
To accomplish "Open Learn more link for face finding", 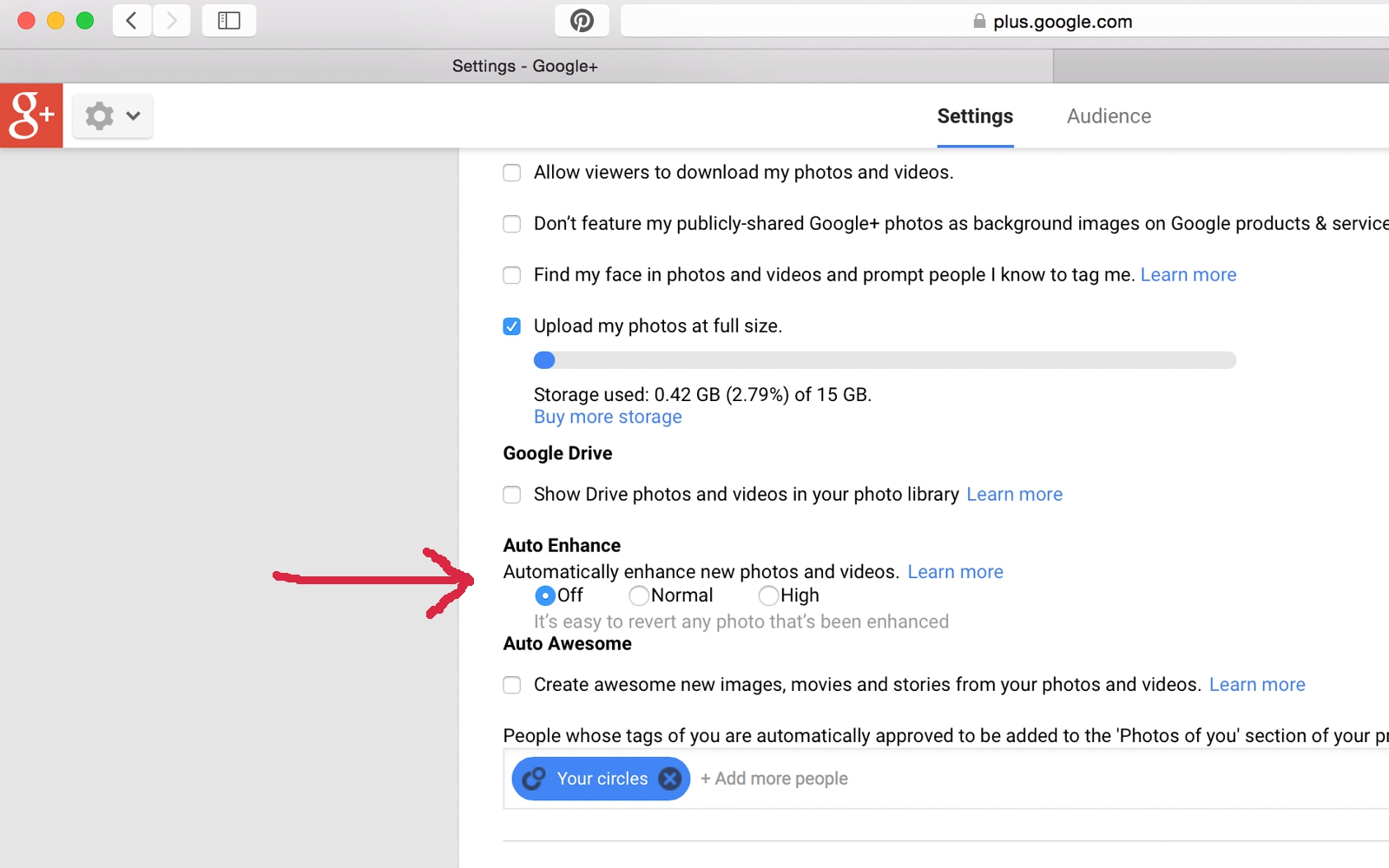I will 1188,275.
